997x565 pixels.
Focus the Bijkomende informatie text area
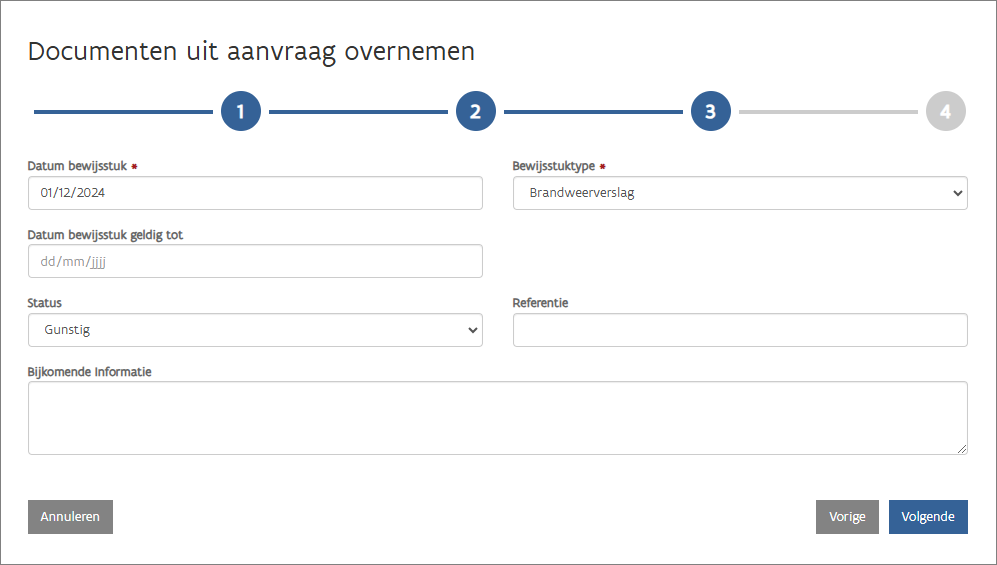point(497,418)
